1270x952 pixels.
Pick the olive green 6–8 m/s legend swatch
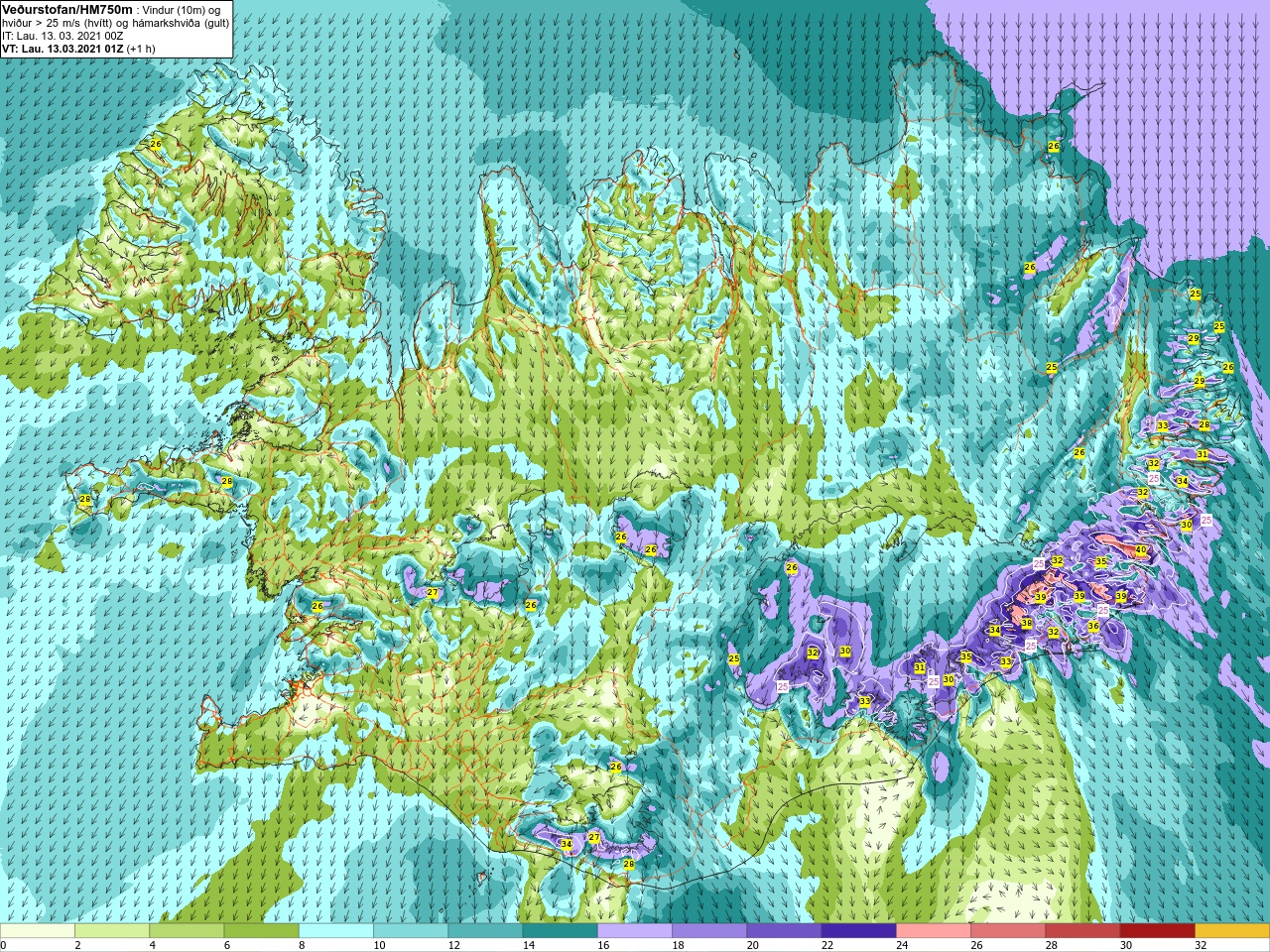click(x=261, y=931)
